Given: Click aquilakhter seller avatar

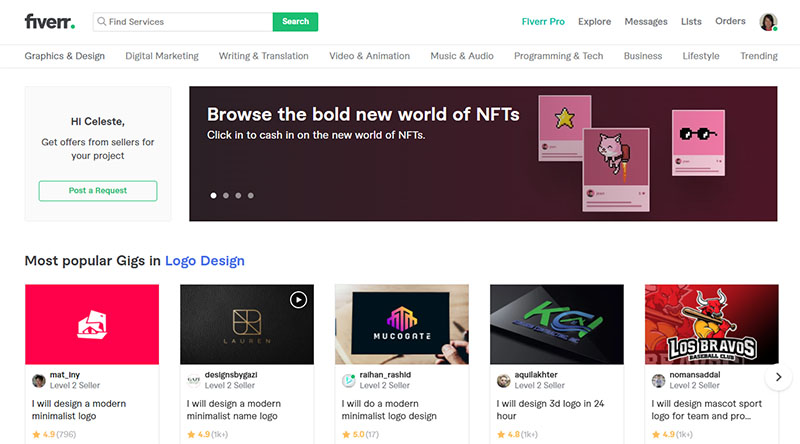Looking at the screenshot, I should (504, 381).
